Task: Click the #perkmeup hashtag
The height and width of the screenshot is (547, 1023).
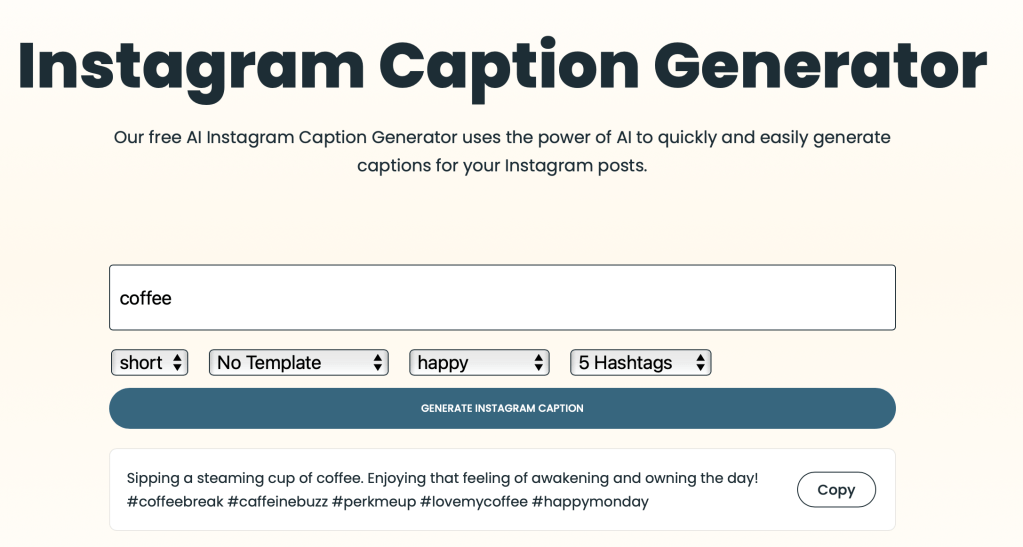Action: click(373, 502)
